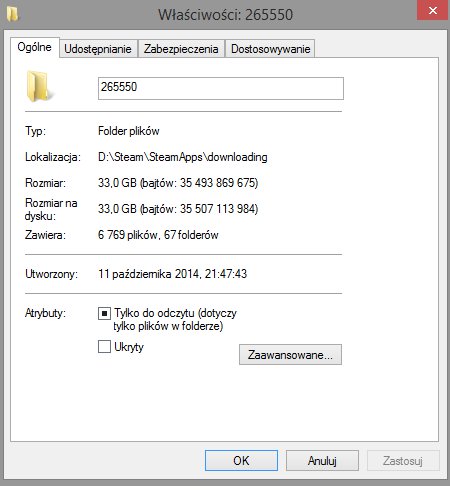
Task: Click the Zastosuj button
Action: pos(403,460)
